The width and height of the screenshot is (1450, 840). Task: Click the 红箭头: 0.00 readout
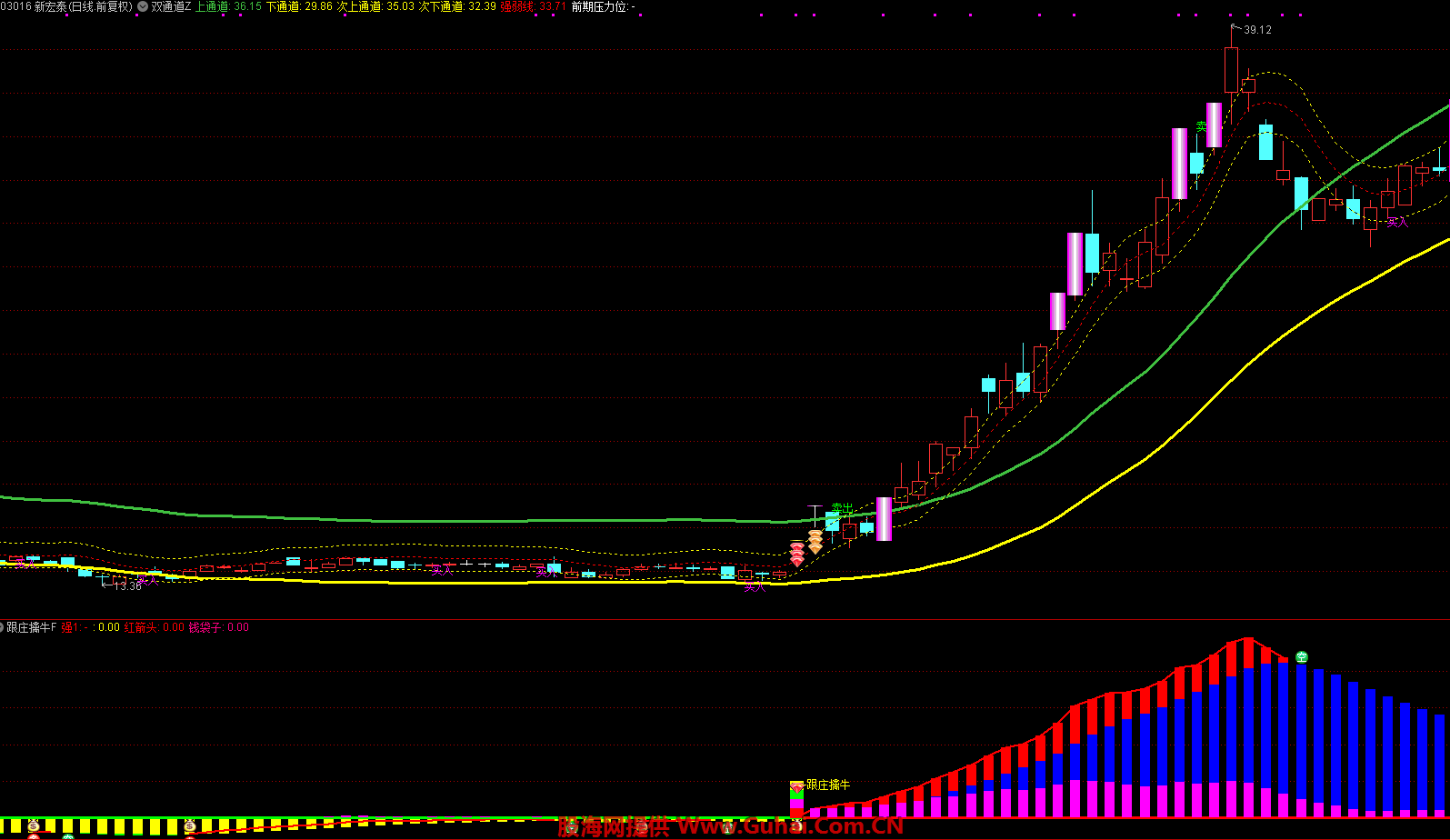point(155,627)
